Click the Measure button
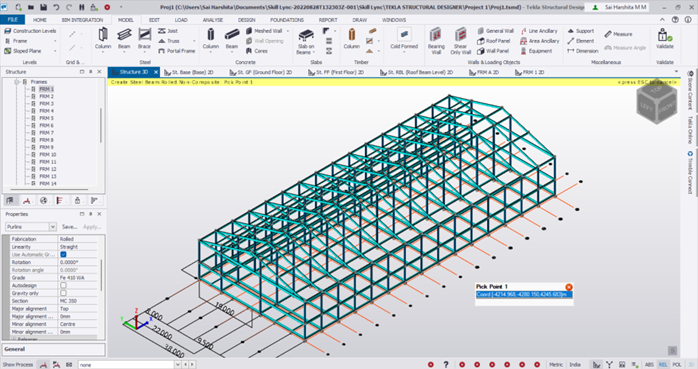 tap(618, 34)
